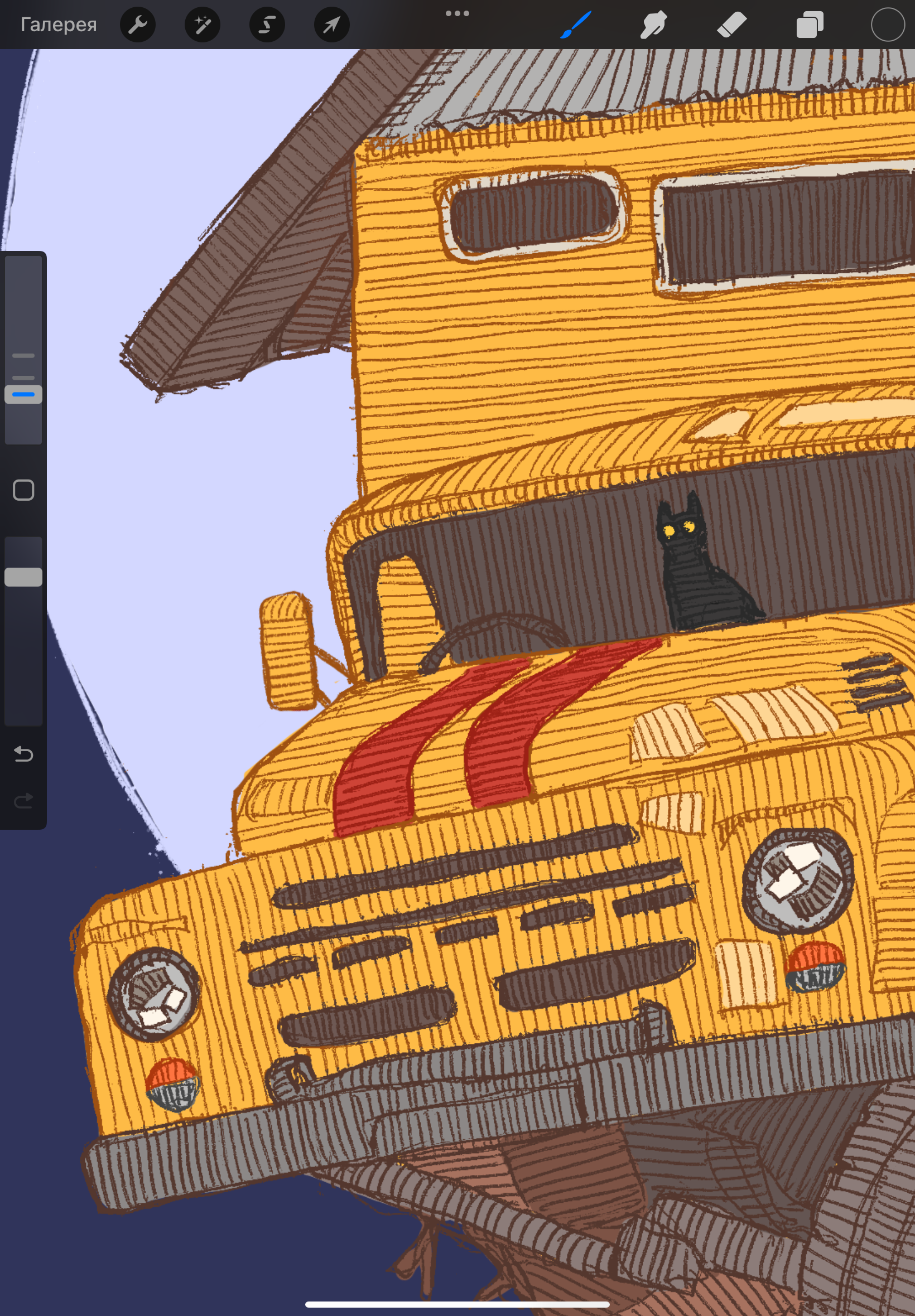Click the brush opacity slider handle

tap(23, 577)
